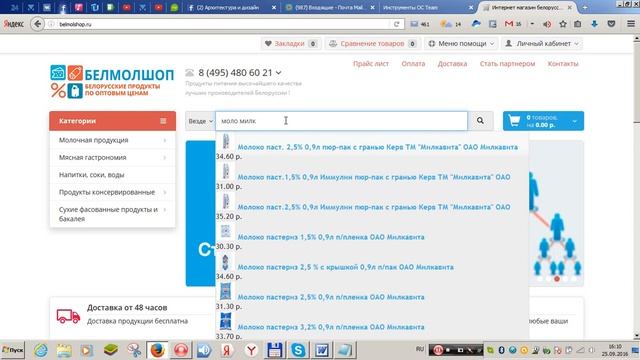Click the Категории hamburger icon

tap(163, 121)
